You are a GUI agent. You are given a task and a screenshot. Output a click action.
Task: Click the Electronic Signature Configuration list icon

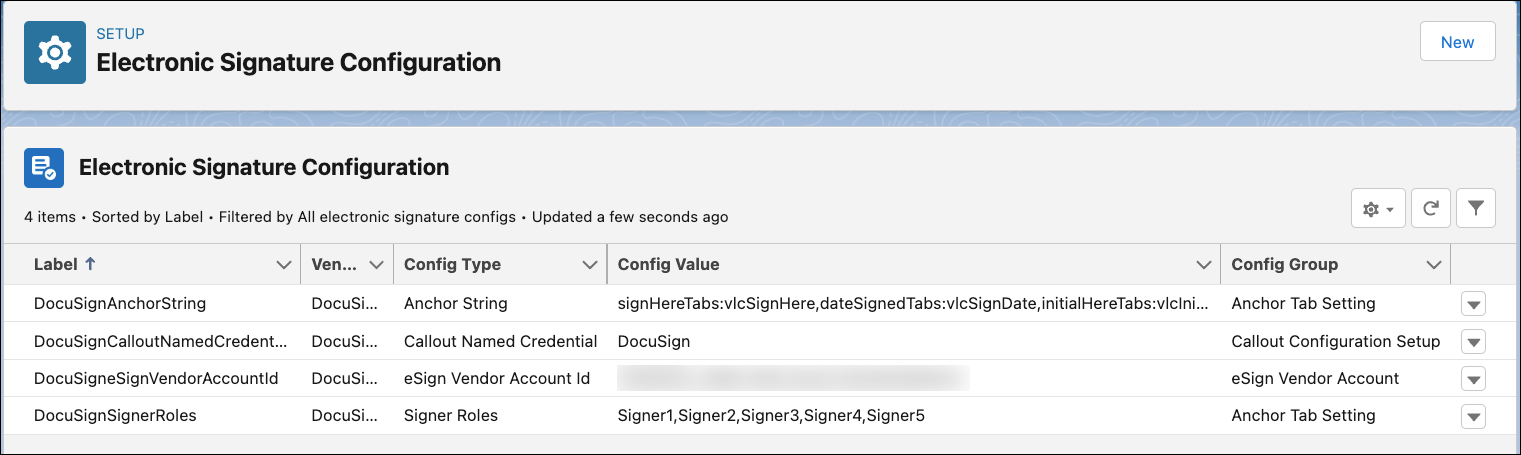[44, 168]
